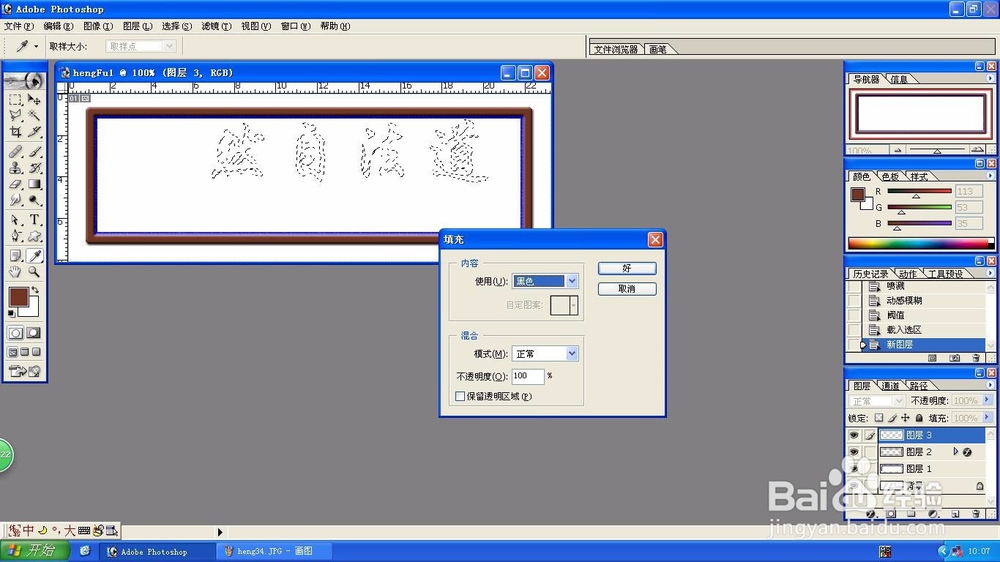Check the 保留透明区域 checkbox
Screen dimensions: 1000x562
tap(460, 396)
